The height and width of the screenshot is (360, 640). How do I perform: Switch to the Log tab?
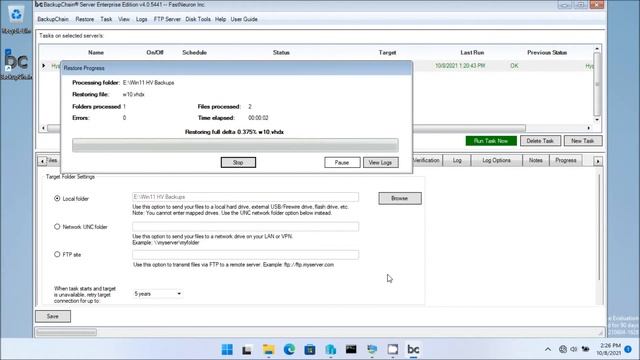[457, 160]
